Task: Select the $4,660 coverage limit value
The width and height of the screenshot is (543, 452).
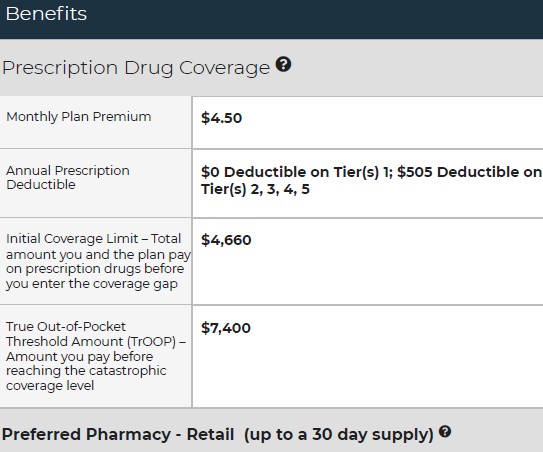Action: (x=226, y=240)
